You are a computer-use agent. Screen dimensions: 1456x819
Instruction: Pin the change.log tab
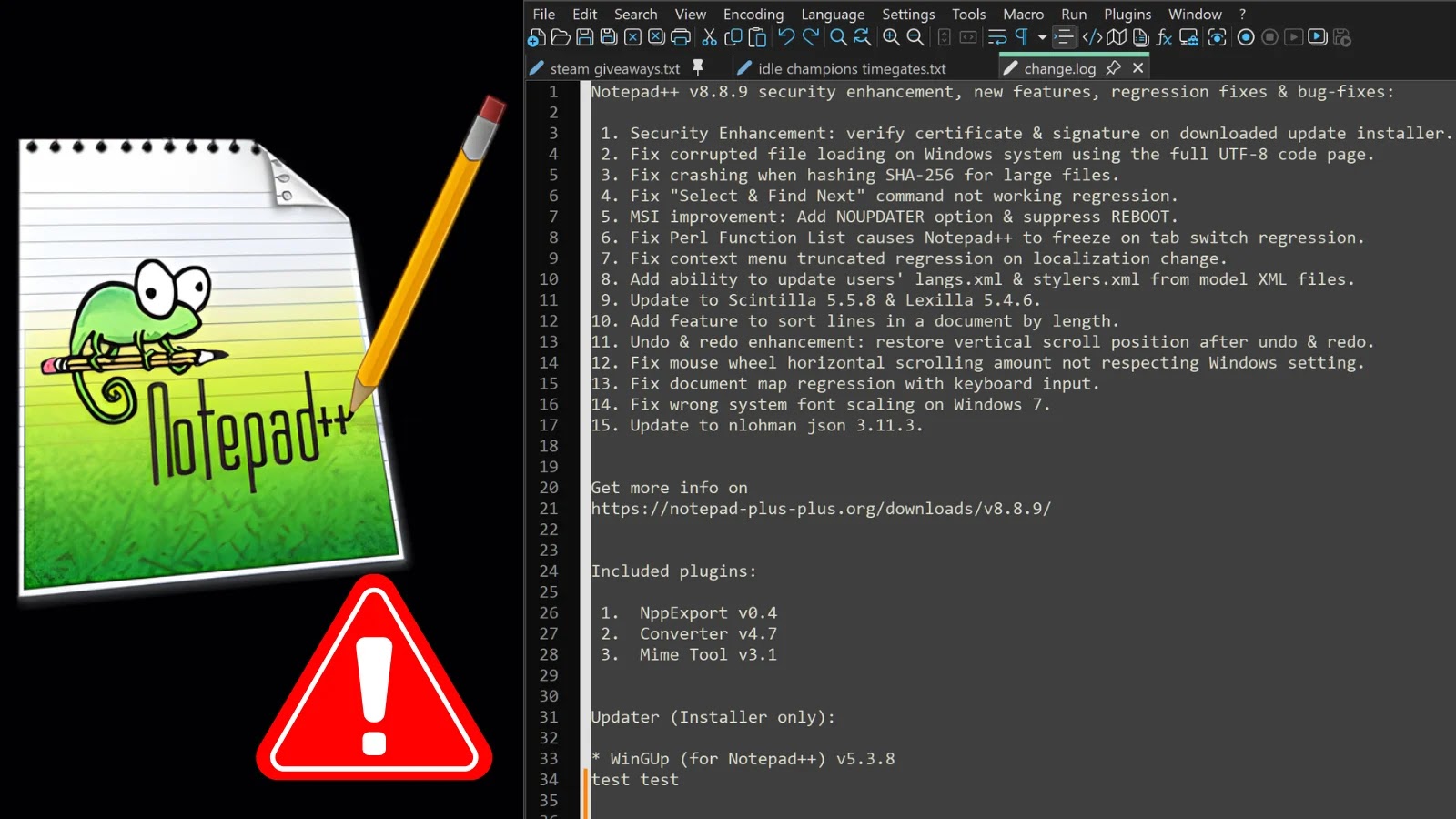click(1114, 67)
